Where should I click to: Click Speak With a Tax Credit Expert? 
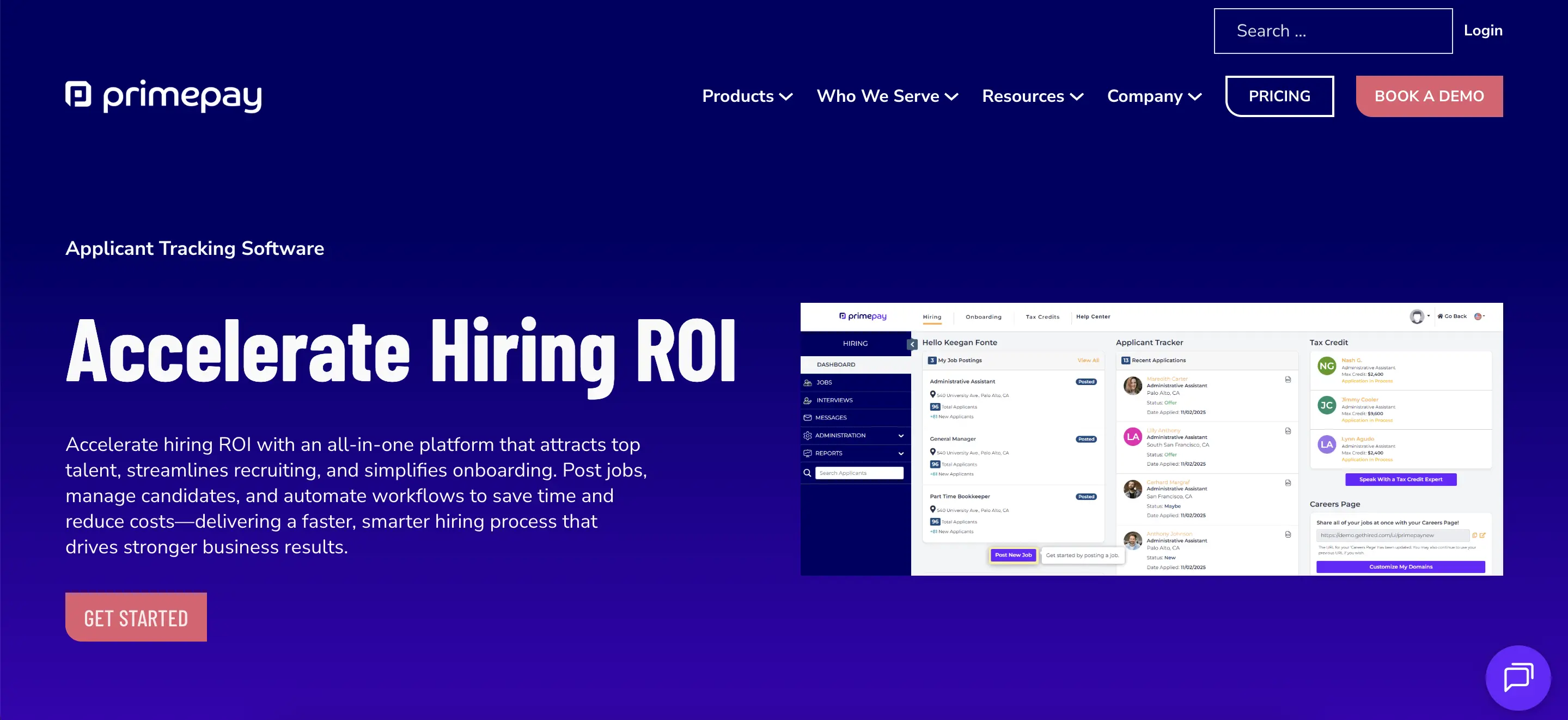coord(1401,480)
